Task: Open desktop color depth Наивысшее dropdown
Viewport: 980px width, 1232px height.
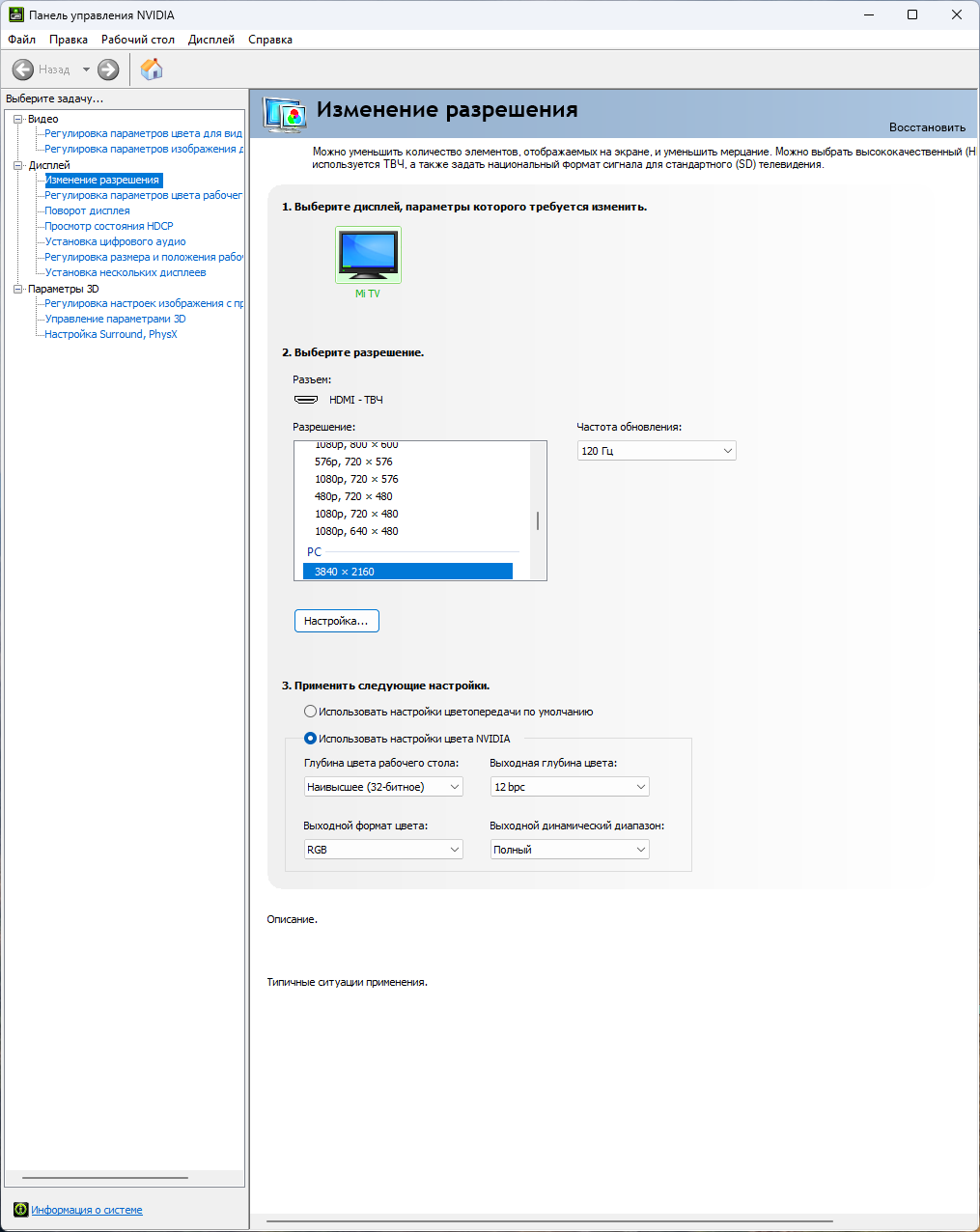Action: 383,787
